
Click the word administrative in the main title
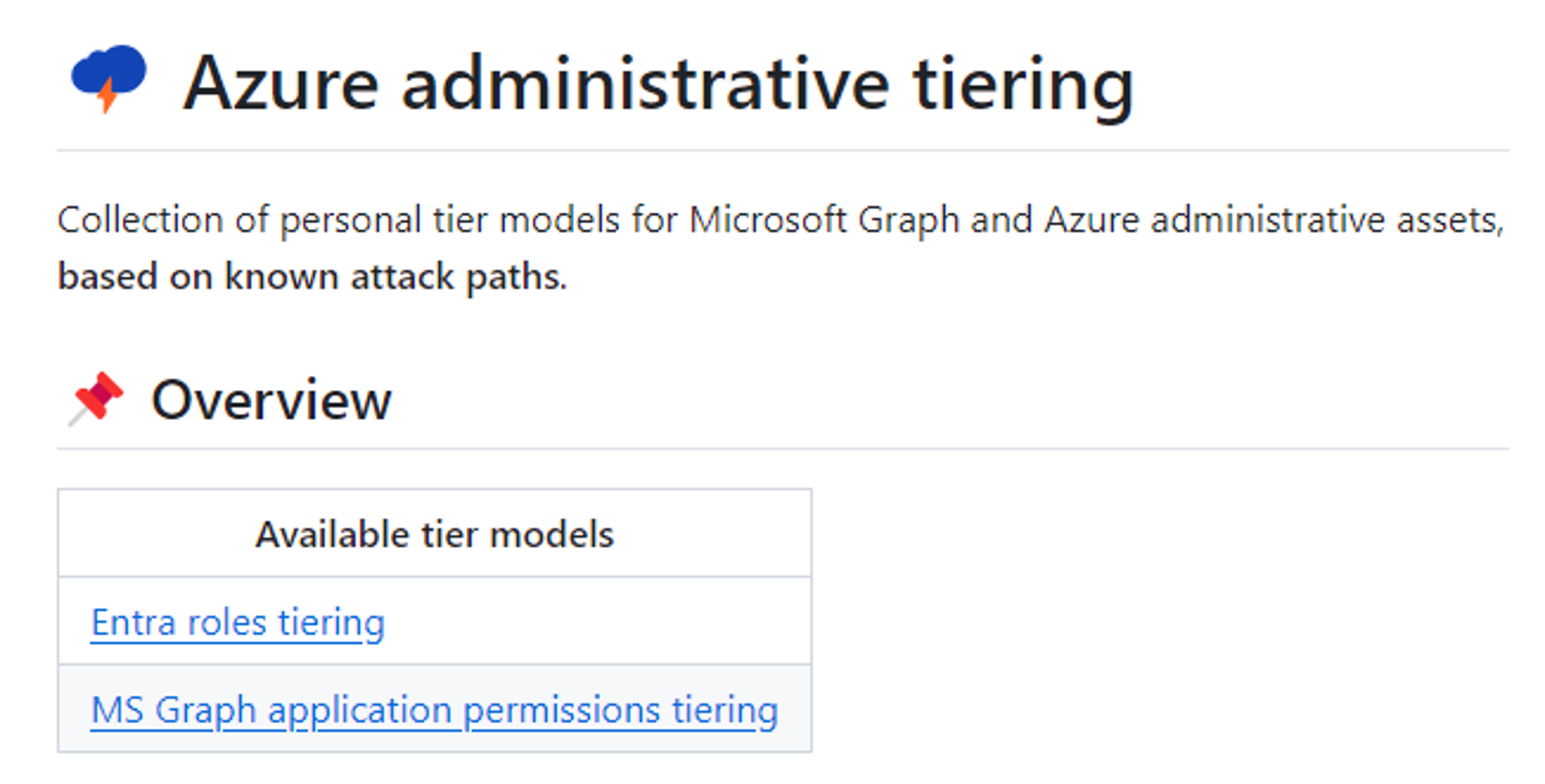point(646,83)
